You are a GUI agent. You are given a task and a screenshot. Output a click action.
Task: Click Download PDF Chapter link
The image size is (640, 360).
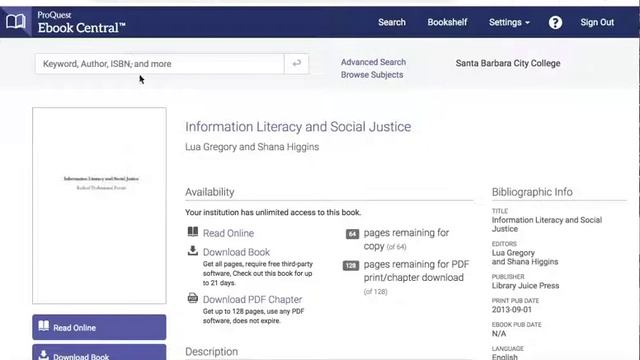252,299
